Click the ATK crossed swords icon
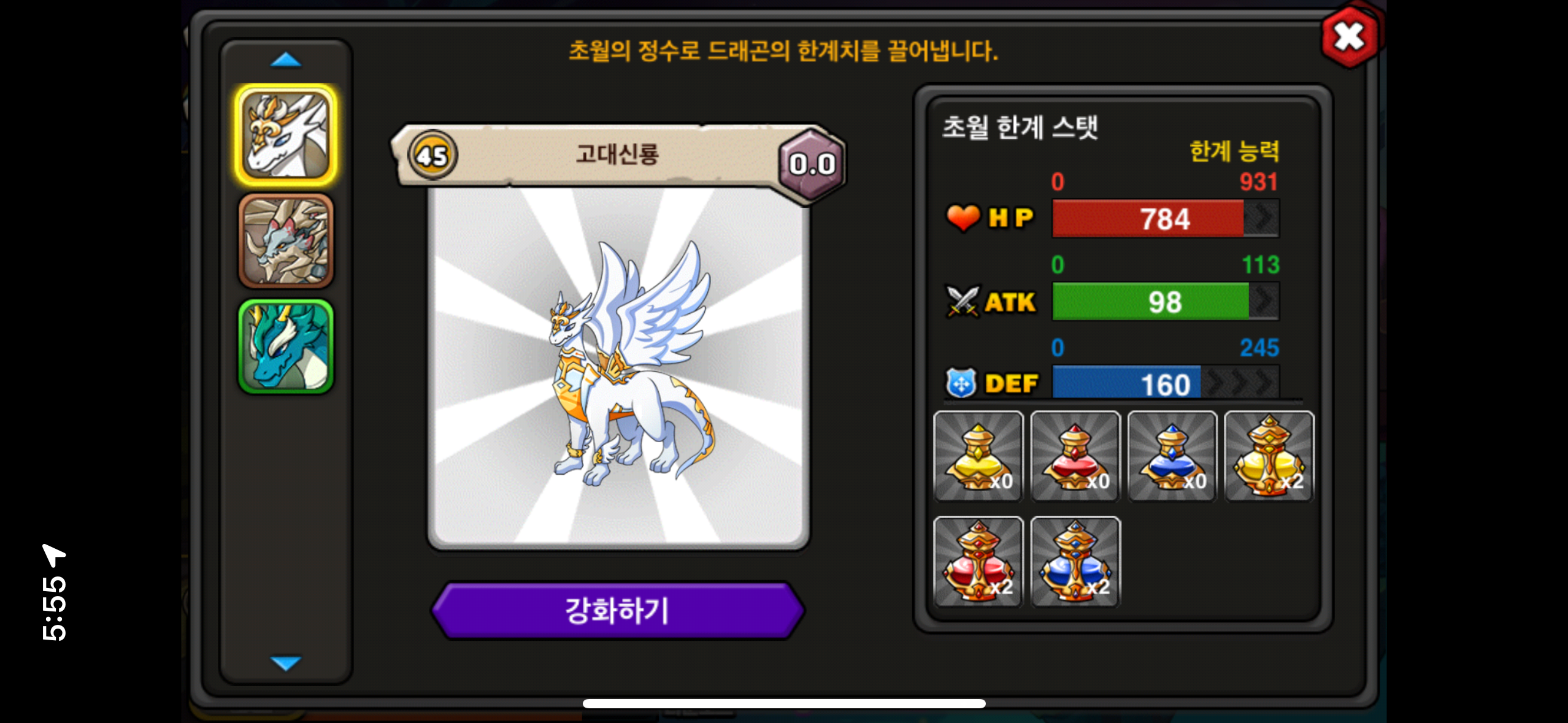Screen dimensions: 1568x723 point(962,301)
